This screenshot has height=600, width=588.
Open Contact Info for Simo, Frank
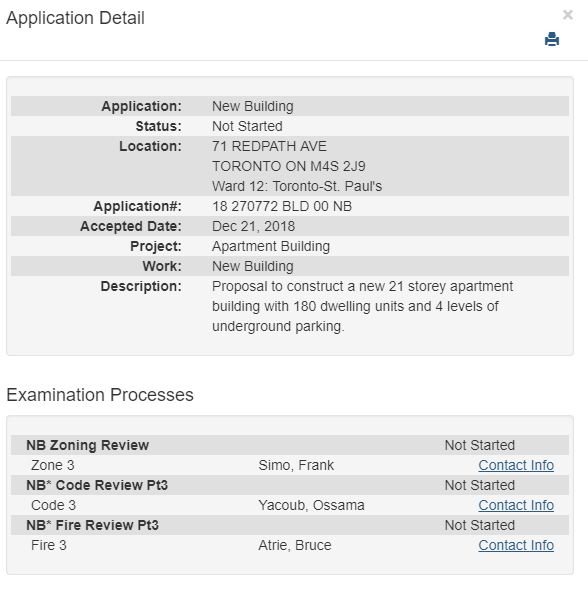tap(516, 465)
